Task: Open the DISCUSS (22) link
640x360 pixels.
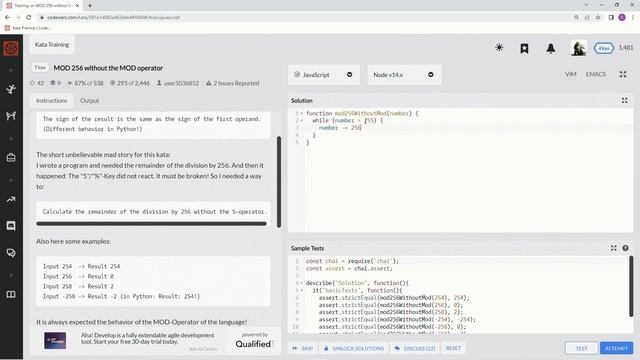Action: click(x=415, y=348)
